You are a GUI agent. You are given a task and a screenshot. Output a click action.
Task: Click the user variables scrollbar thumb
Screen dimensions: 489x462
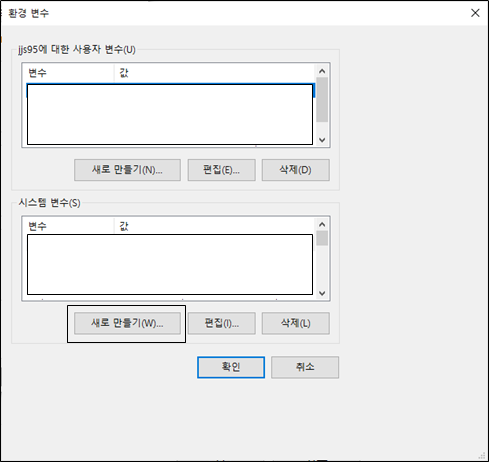322,100
